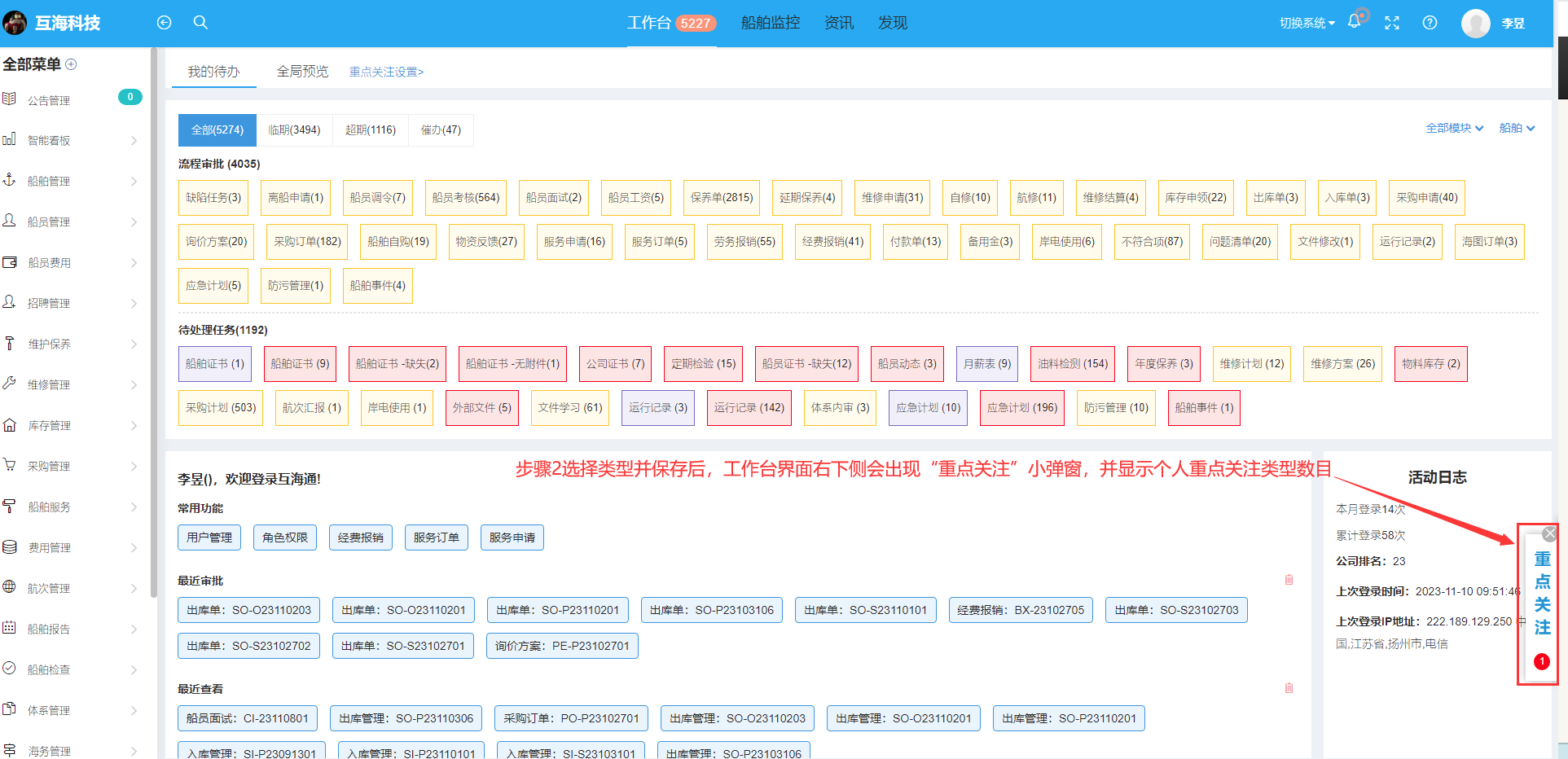Open 船员考核(564) approval tag
The image size is (1568, 759).
click(466, 197)
